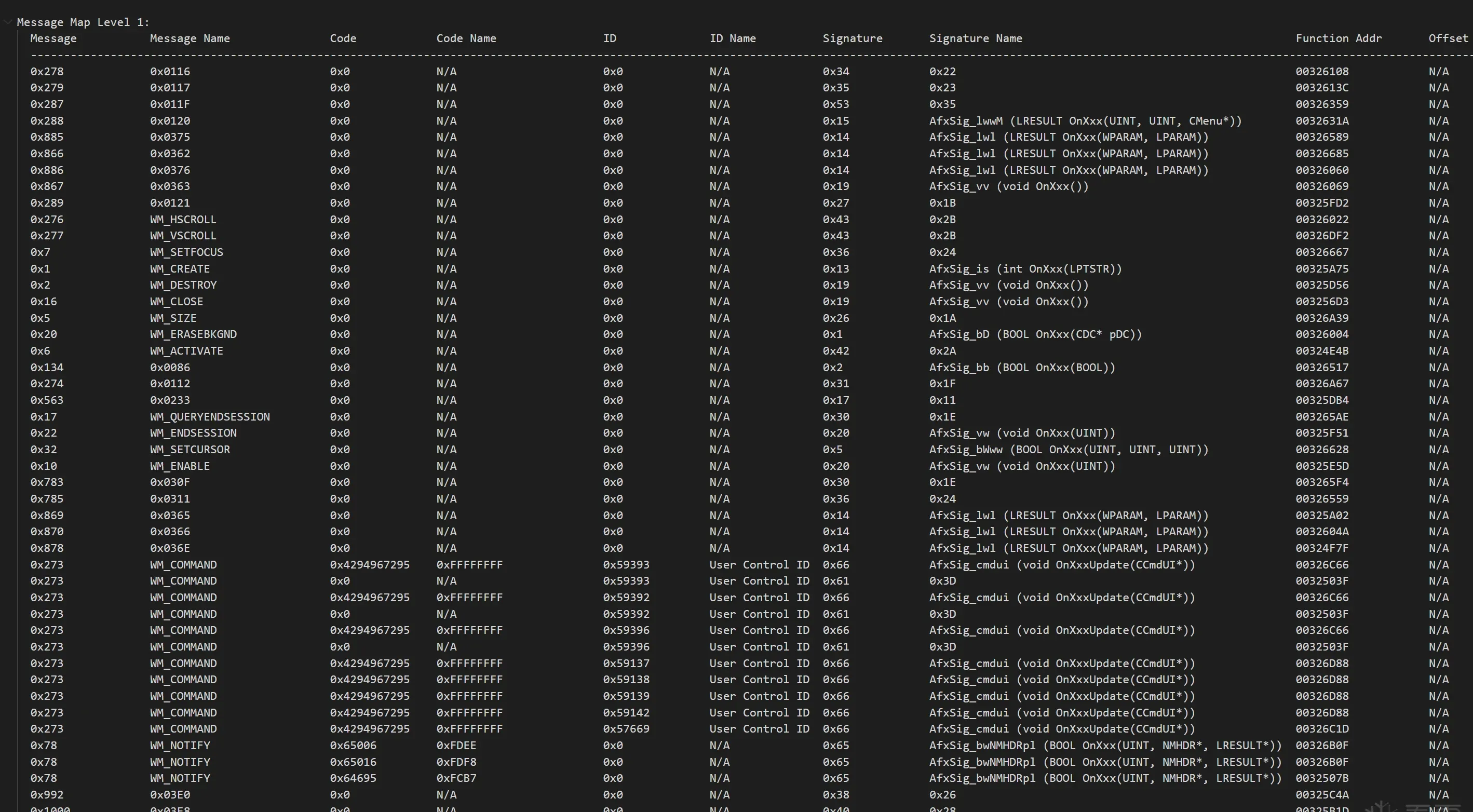Click function address 00325C4A
Screen dimensions: 1473x812
click(x=1322, y=795)
